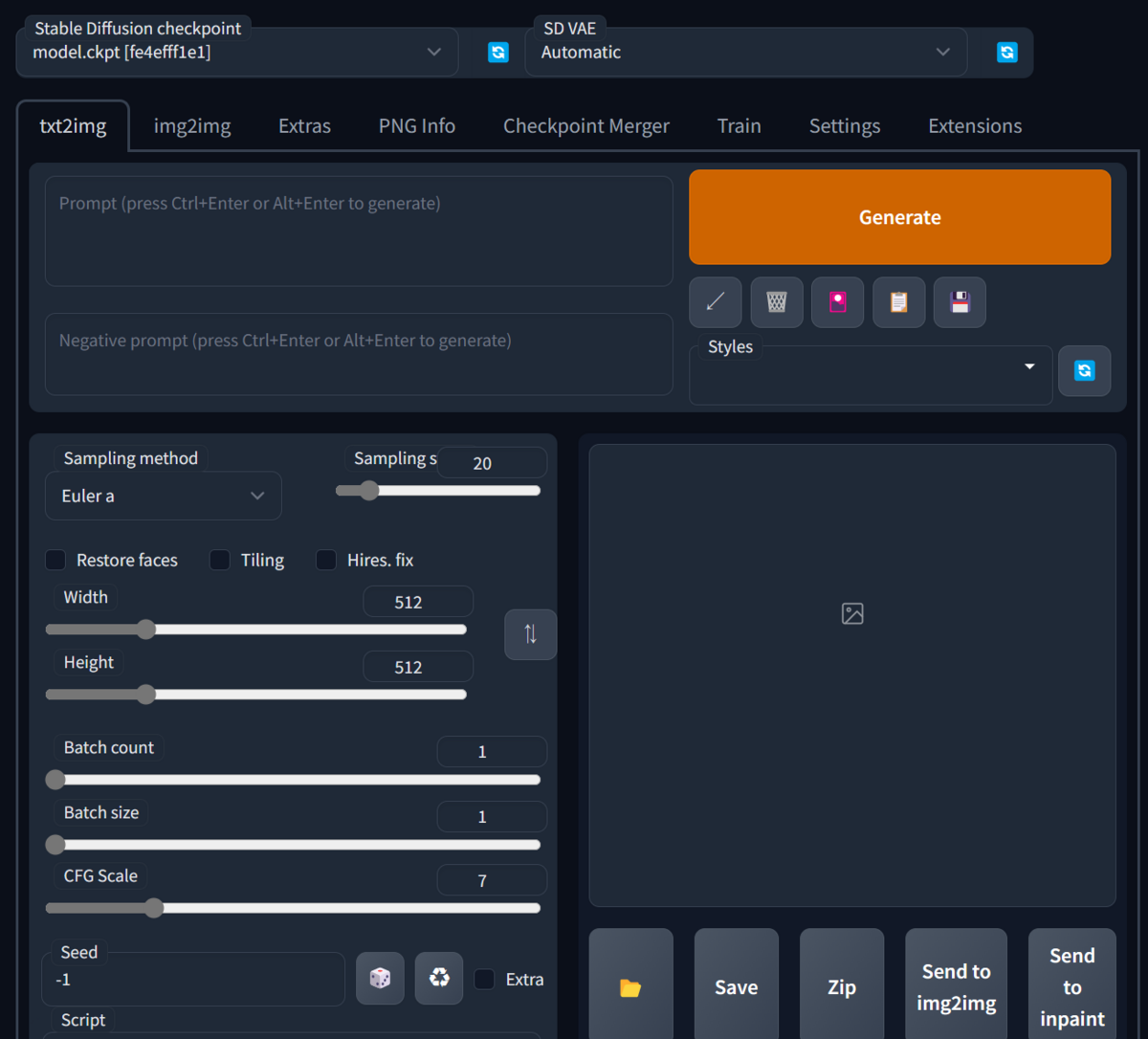The image size is (1148, 1039).
Task: Switch to the txt2img tab
Action: click(x=73, y=125)
